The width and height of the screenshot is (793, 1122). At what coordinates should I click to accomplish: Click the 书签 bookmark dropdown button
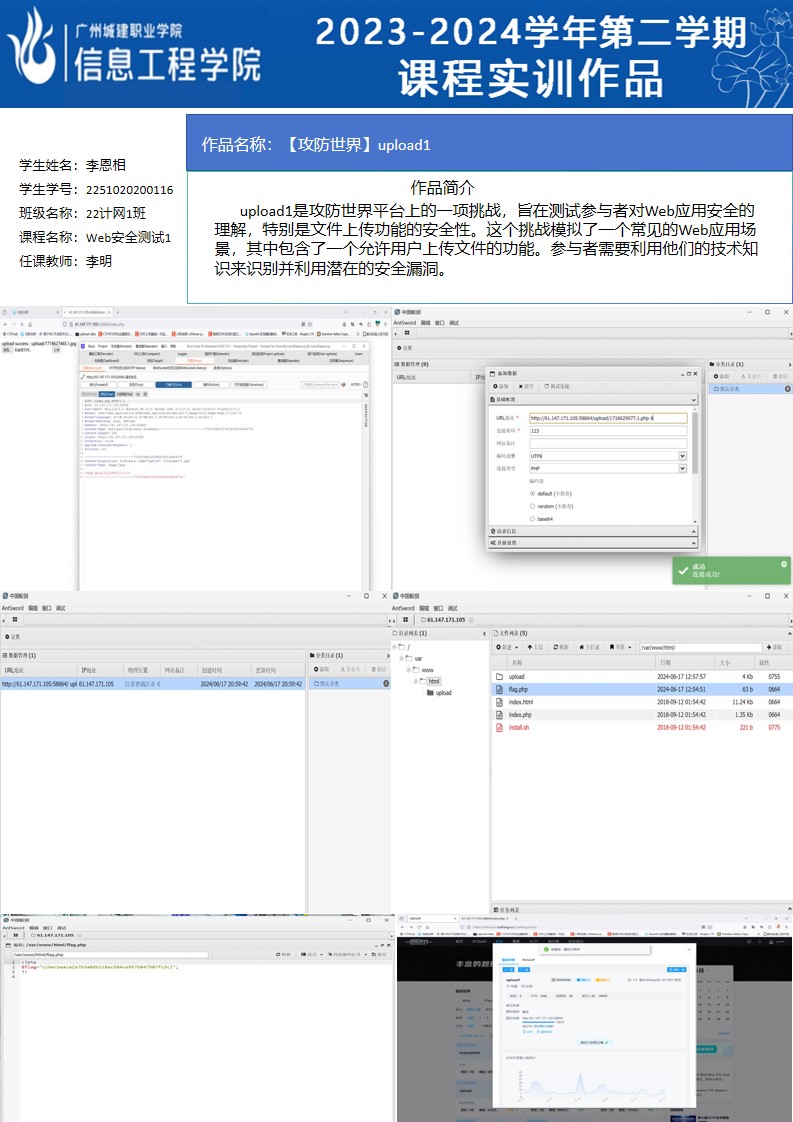coord(620,647)
